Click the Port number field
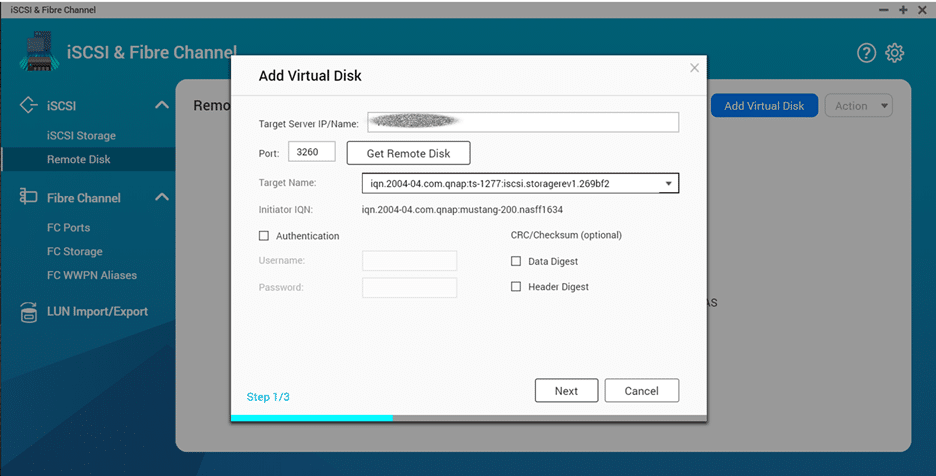The height and width of the screenshot is (476, 936). click(x=312, y=152)
